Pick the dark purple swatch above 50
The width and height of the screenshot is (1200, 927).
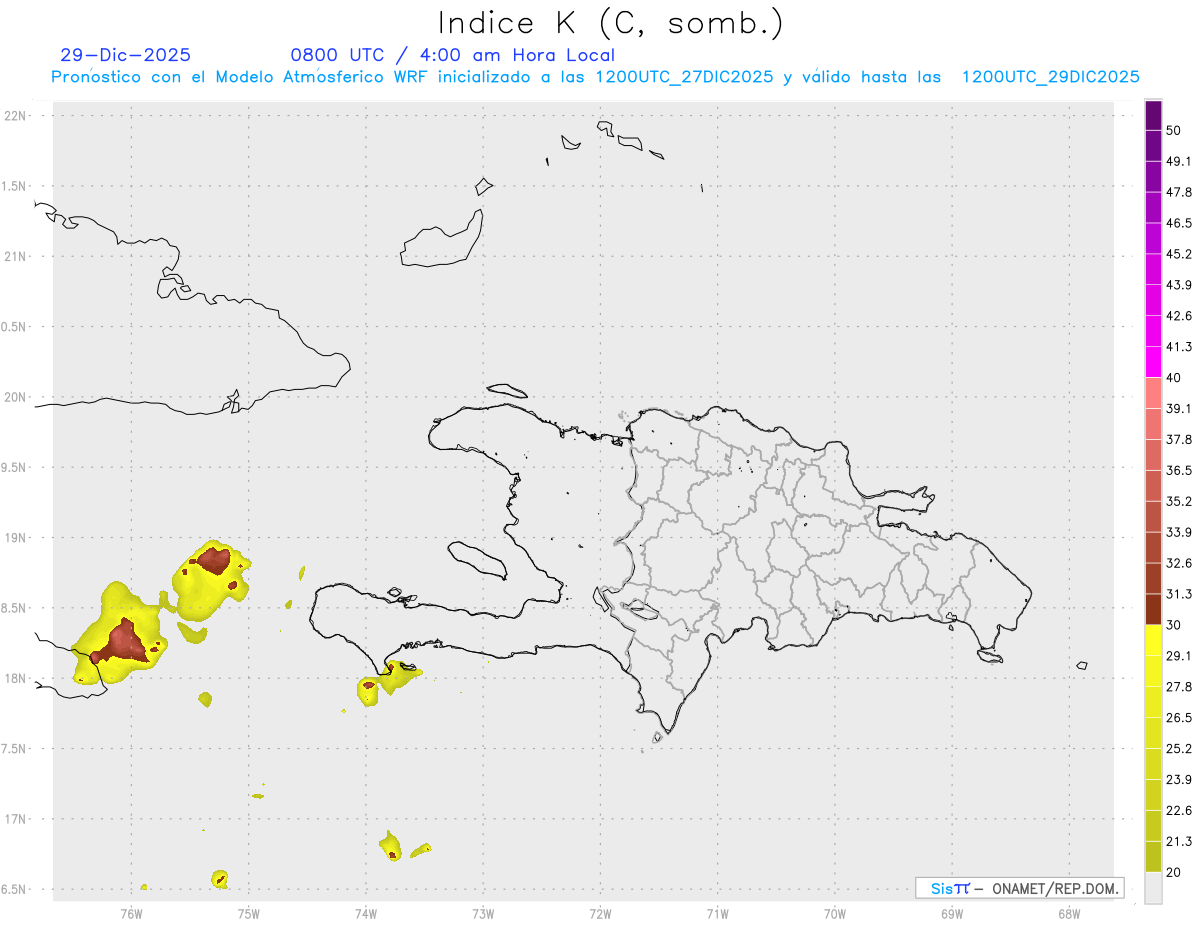(x=1153, y=115)
